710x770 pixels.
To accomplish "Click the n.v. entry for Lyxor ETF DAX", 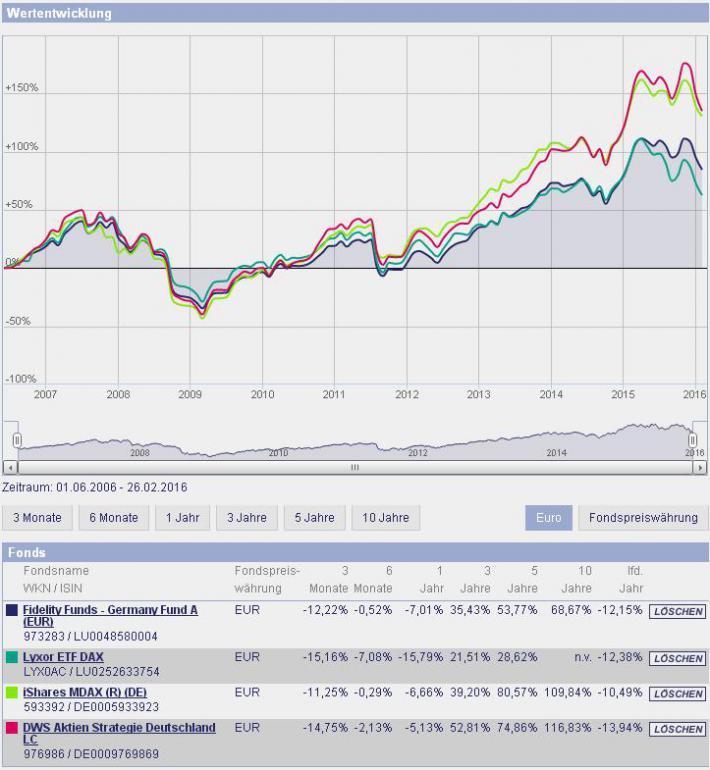I will [582, 657].
